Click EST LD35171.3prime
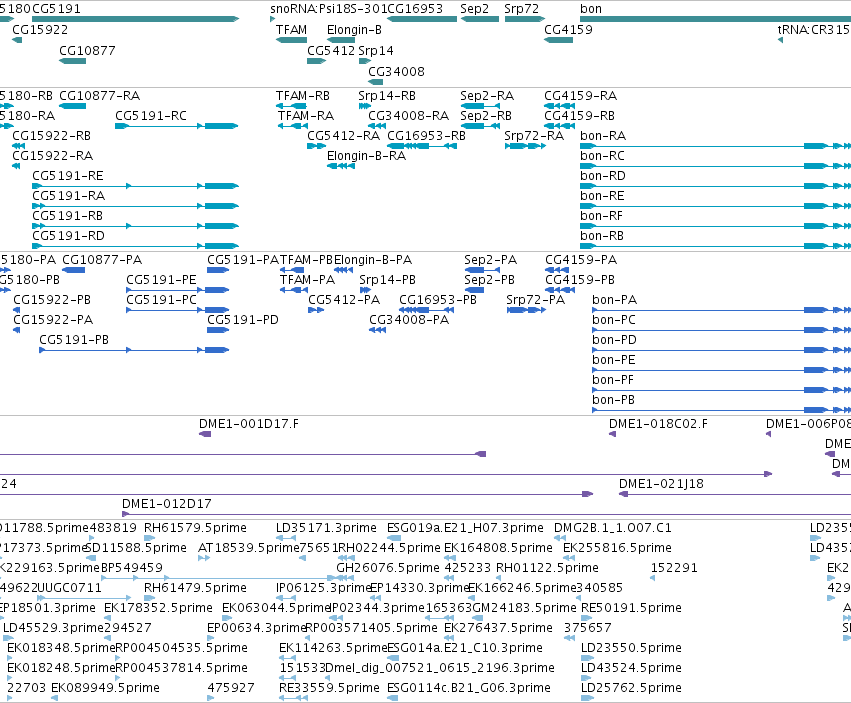The width and height of the screenshot is (851, 703). click(326, 528)
